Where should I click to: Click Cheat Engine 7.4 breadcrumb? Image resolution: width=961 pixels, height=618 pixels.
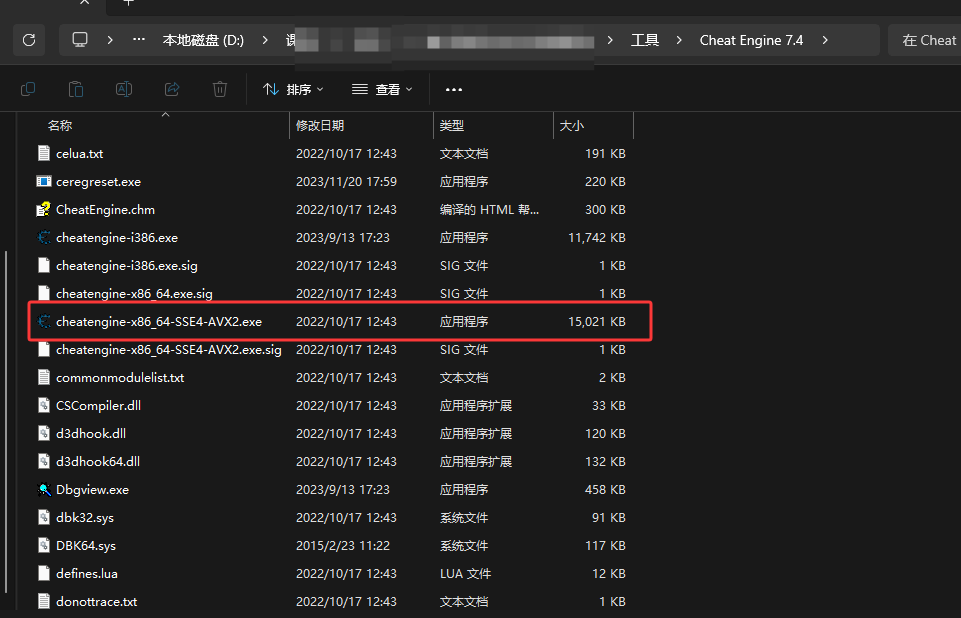click(751, 40)
